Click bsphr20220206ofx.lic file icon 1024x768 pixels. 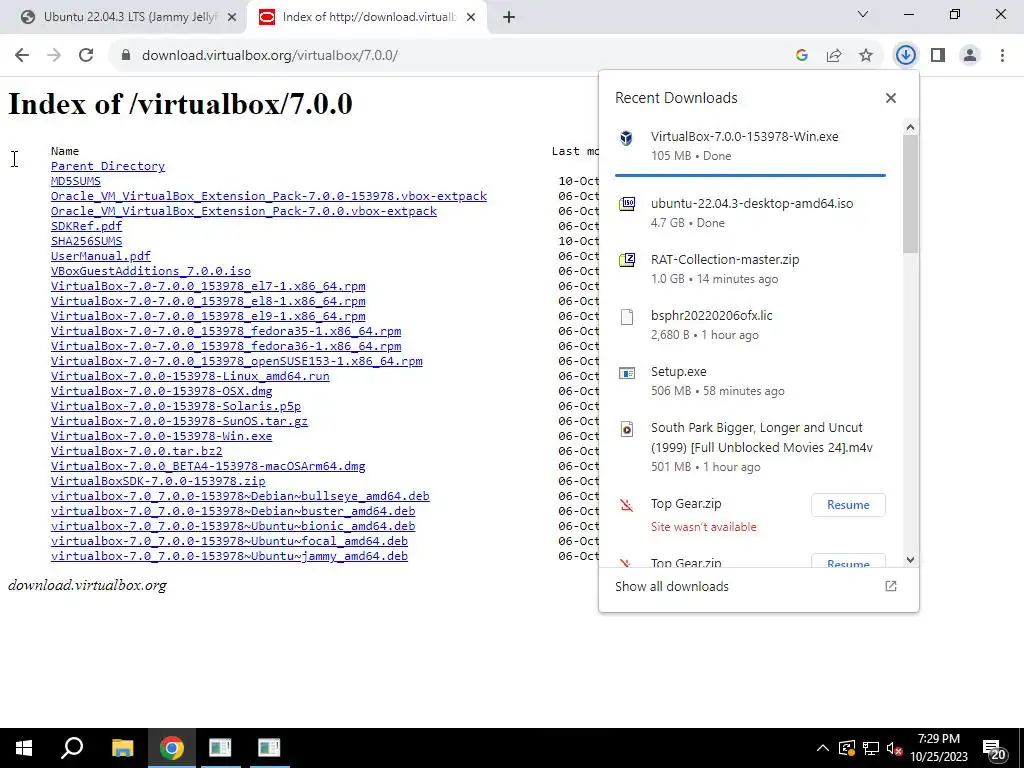pyautogui.click(x=627, y=317)
